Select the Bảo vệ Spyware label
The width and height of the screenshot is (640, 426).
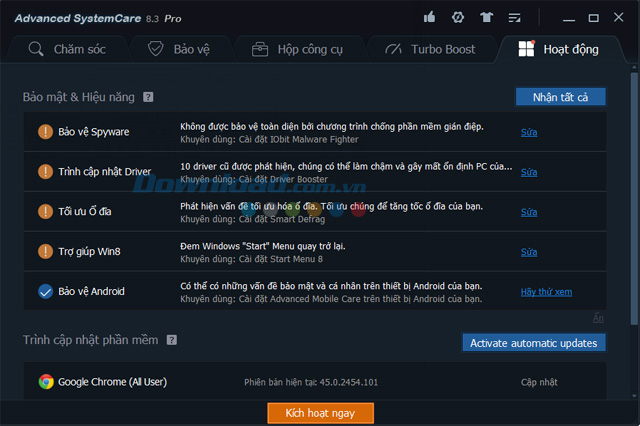93,132
